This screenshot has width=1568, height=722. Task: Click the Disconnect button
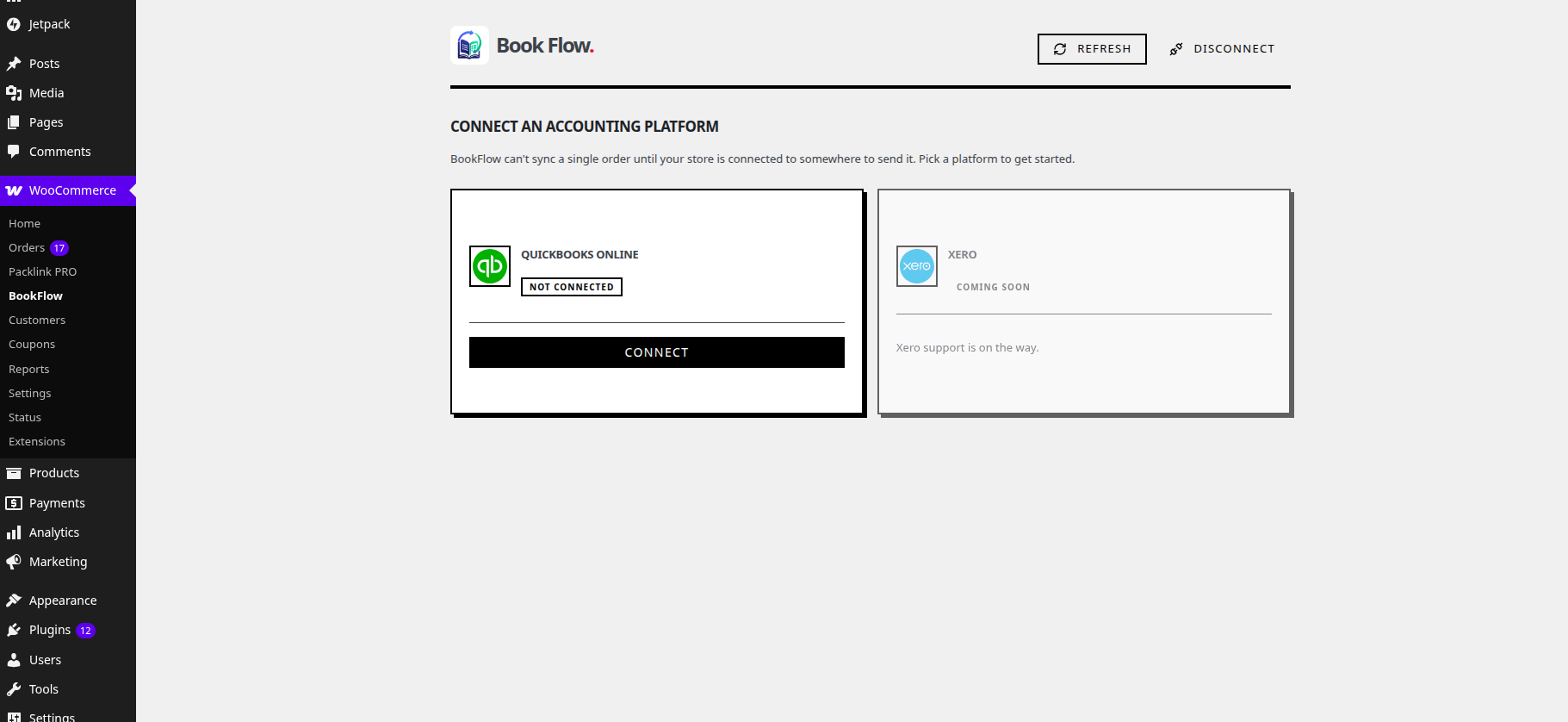click(x=1222, y=49)
